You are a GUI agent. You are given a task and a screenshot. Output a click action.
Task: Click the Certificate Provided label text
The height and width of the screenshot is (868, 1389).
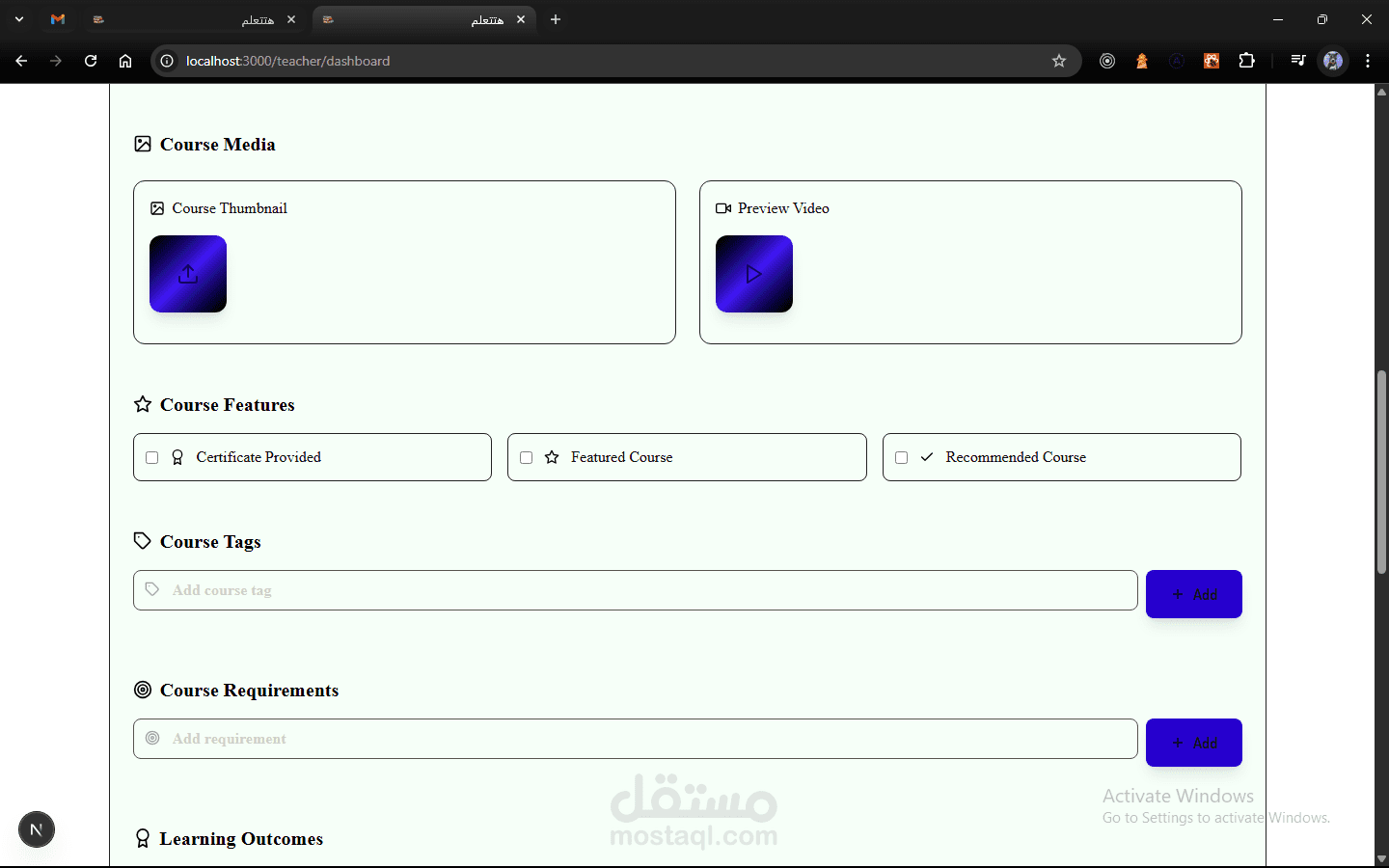click(x=259, y=457)
